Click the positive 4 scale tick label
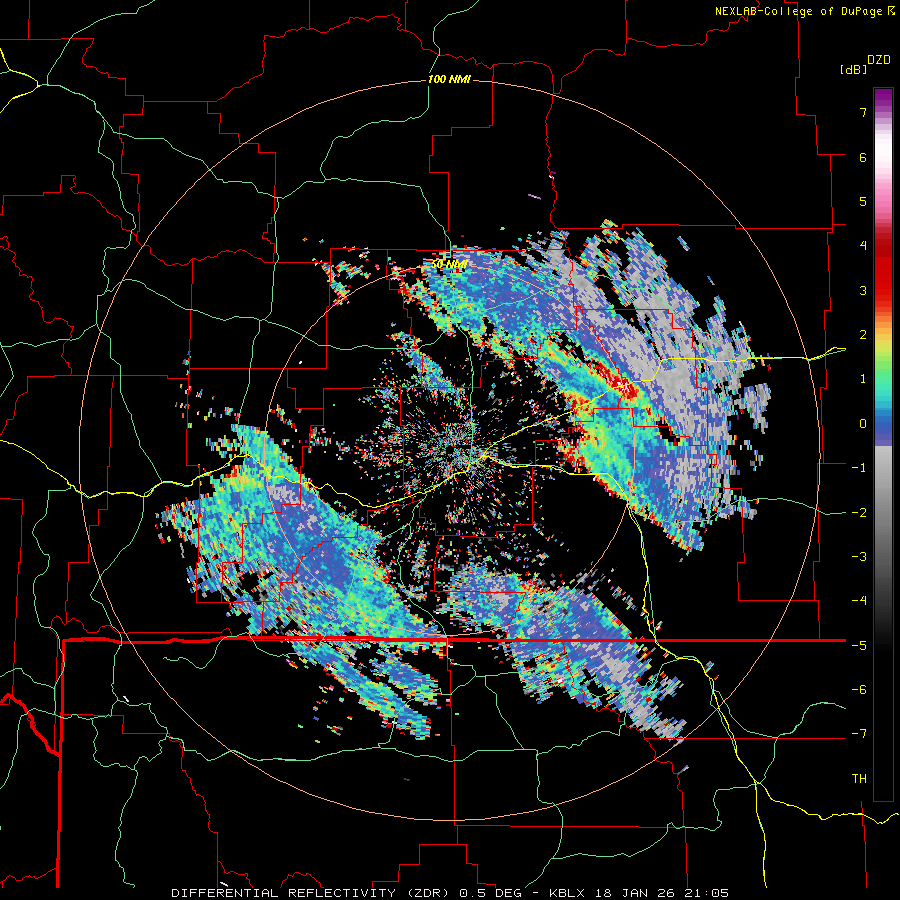 863,246
